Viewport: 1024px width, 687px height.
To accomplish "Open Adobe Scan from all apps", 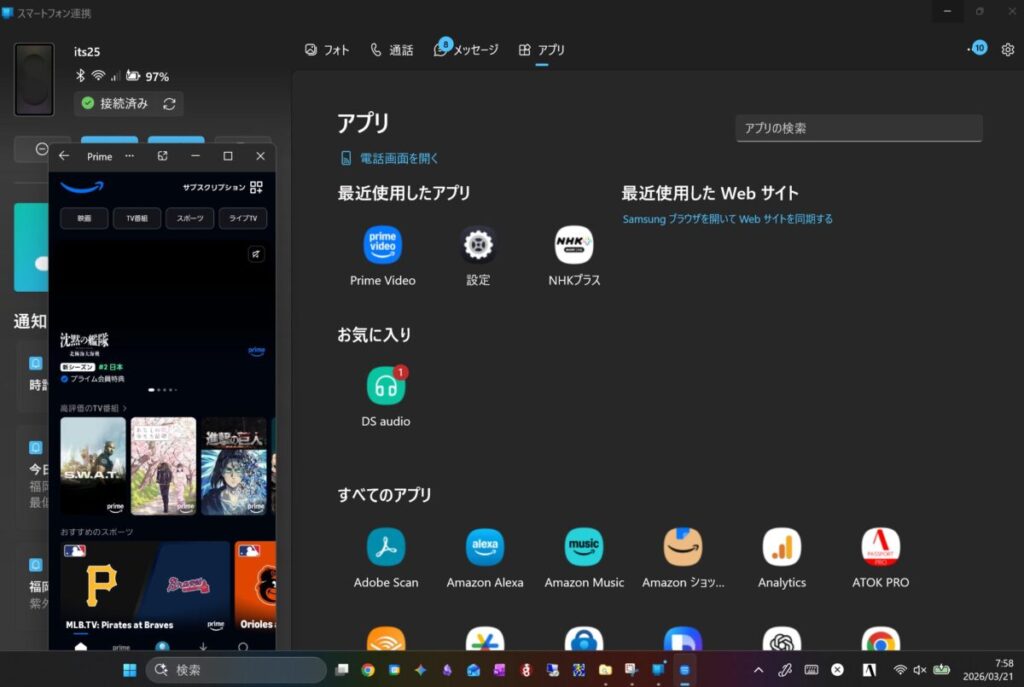I will pyautogui.click(x=386, y=547).
